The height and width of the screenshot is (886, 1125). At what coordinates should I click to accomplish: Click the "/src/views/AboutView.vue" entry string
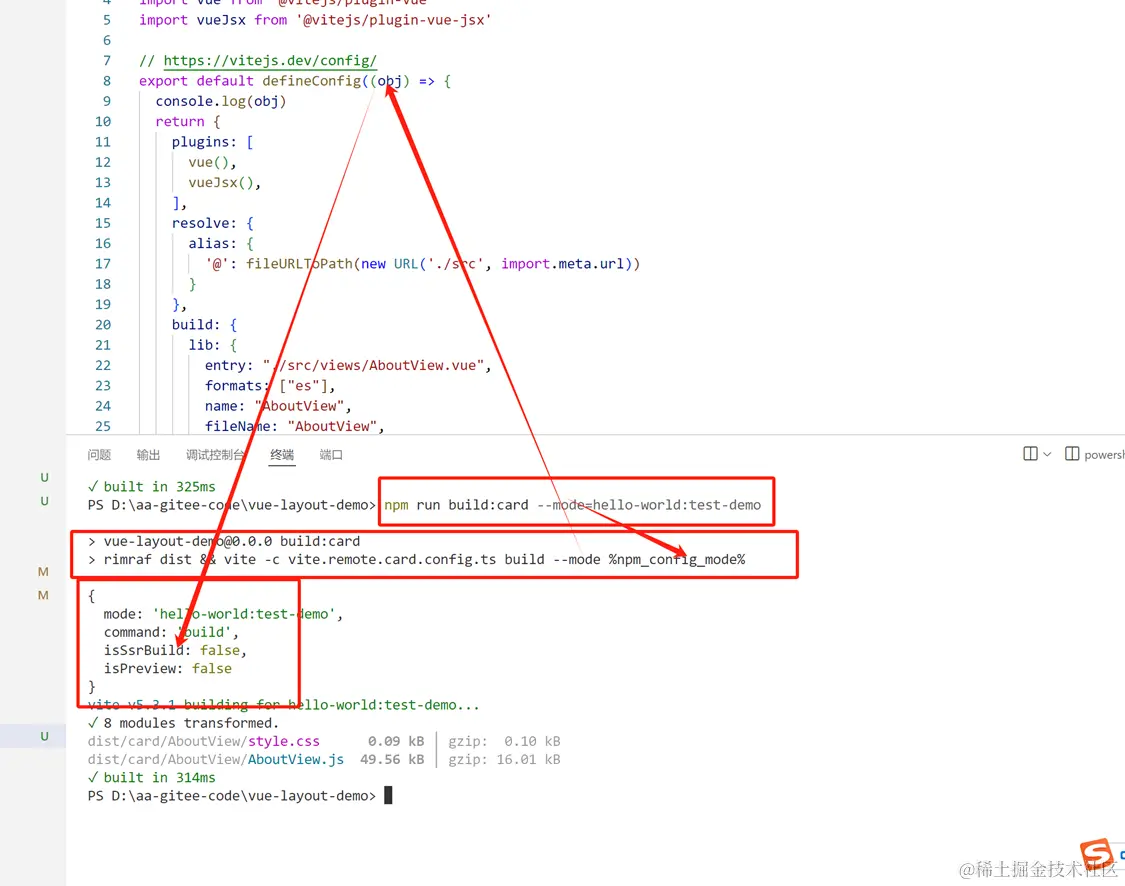373,365
